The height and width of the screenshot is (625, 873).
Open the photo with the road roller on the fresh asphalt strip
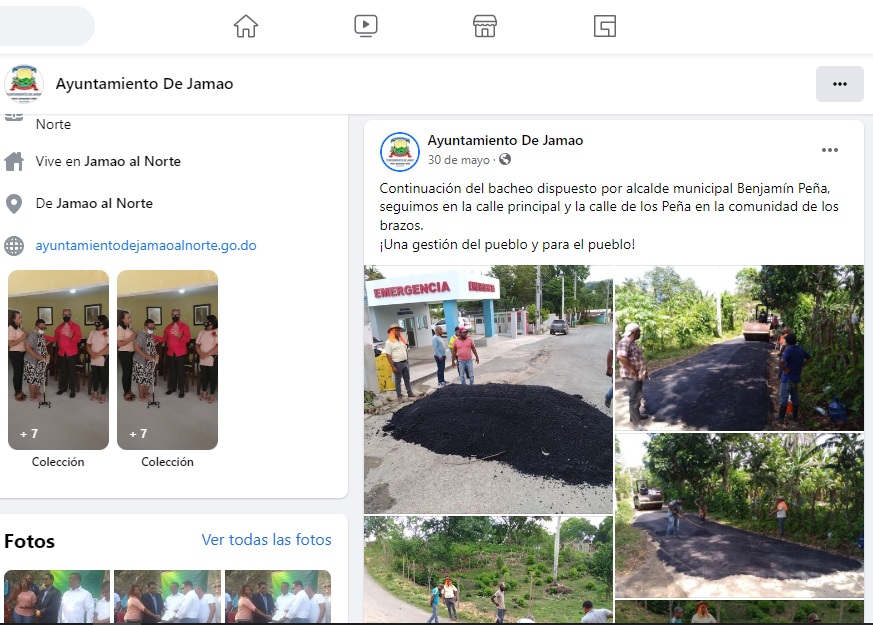[739, 348]
